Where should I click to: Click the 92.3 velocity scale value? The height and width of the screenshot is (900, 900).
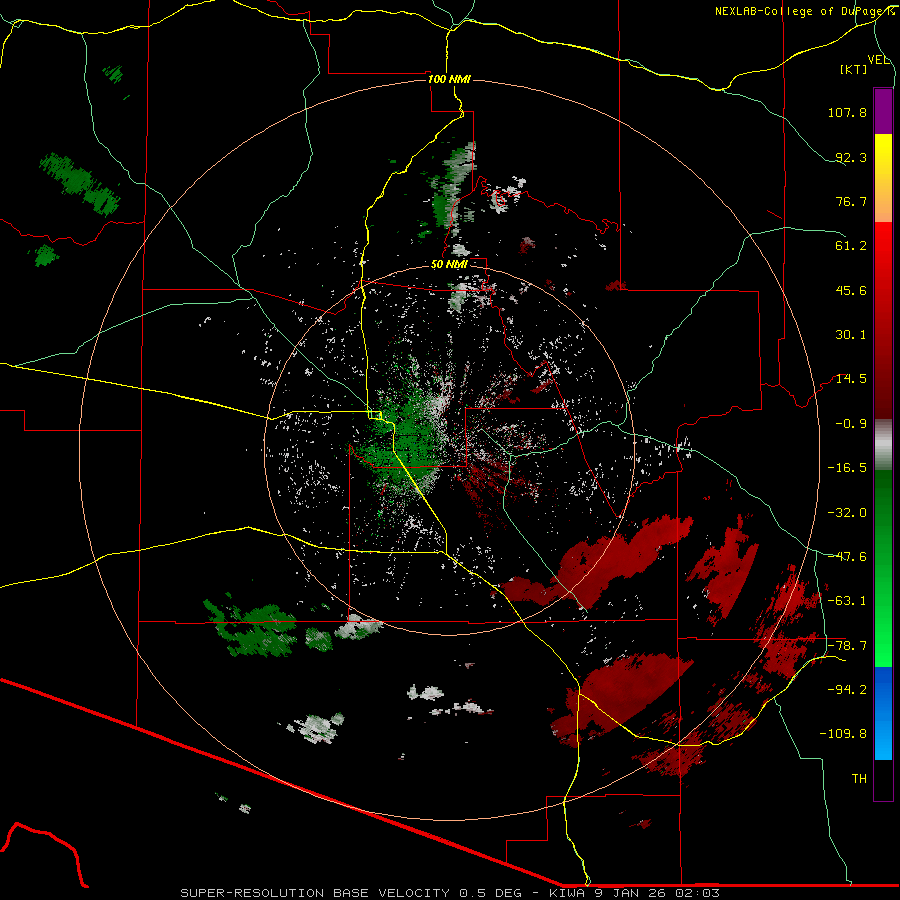coord(851,157)
